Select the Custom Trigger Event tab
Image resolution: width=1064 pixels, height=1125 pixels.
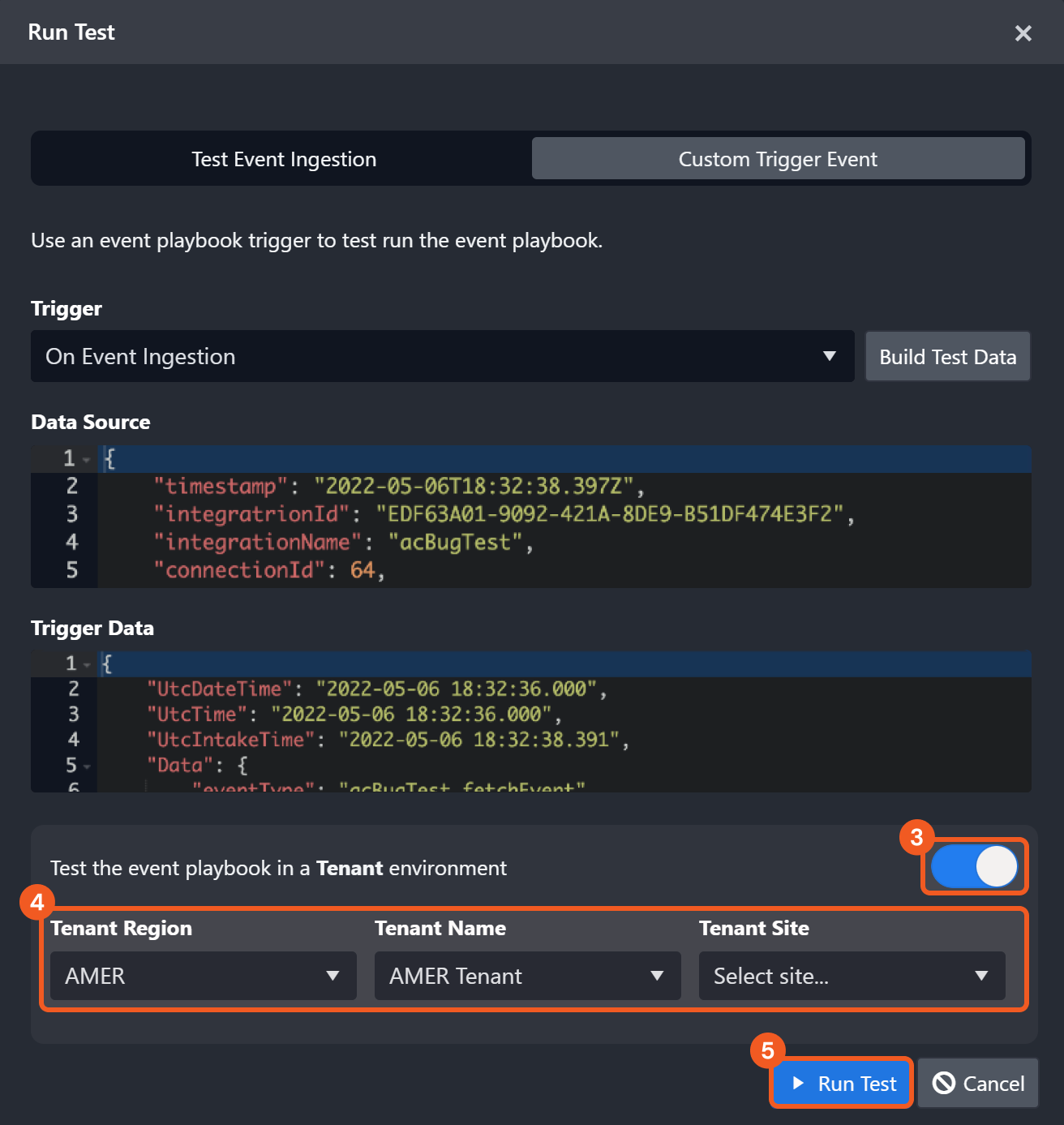coord(778,159)
